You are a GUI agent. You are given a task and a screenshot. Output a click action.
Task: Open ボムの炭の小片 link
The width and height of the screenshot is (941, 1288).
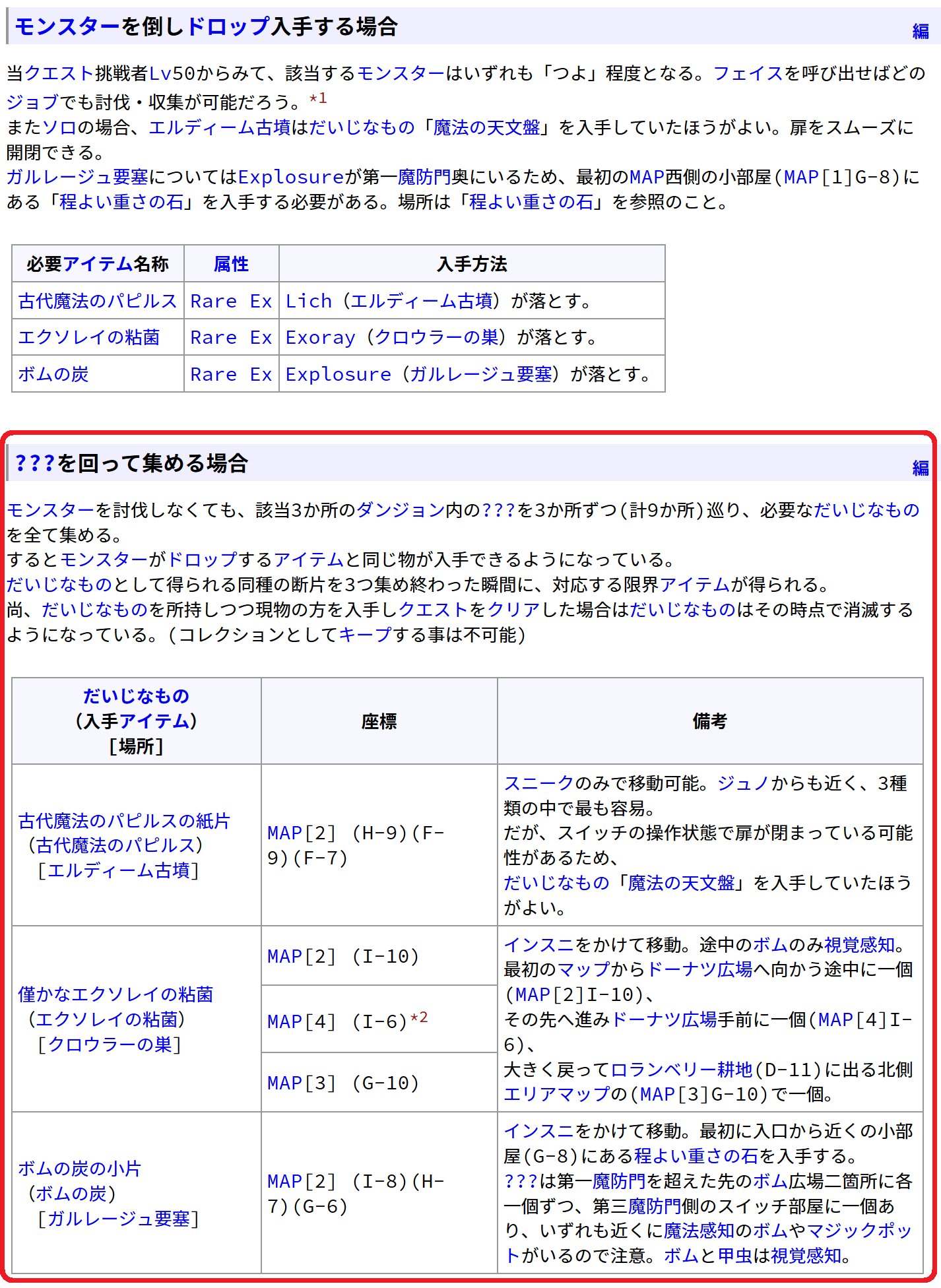pos(80,1169)
